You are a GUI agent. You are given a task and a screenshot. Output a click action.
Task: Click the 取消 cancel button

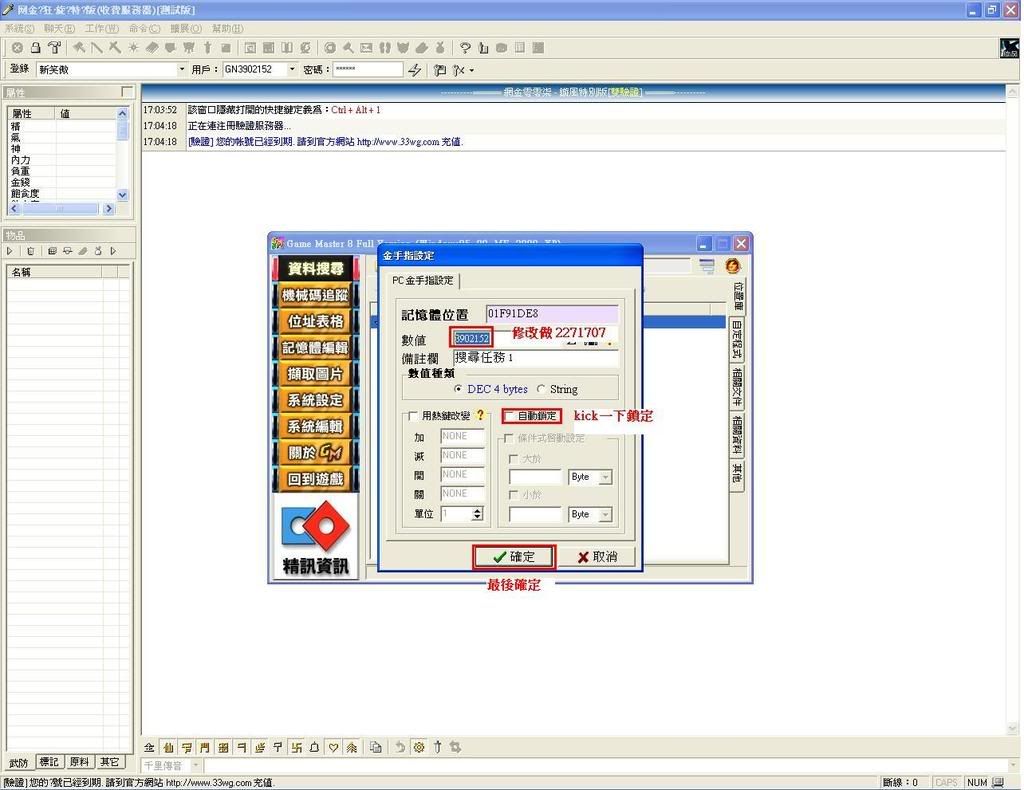597,557
